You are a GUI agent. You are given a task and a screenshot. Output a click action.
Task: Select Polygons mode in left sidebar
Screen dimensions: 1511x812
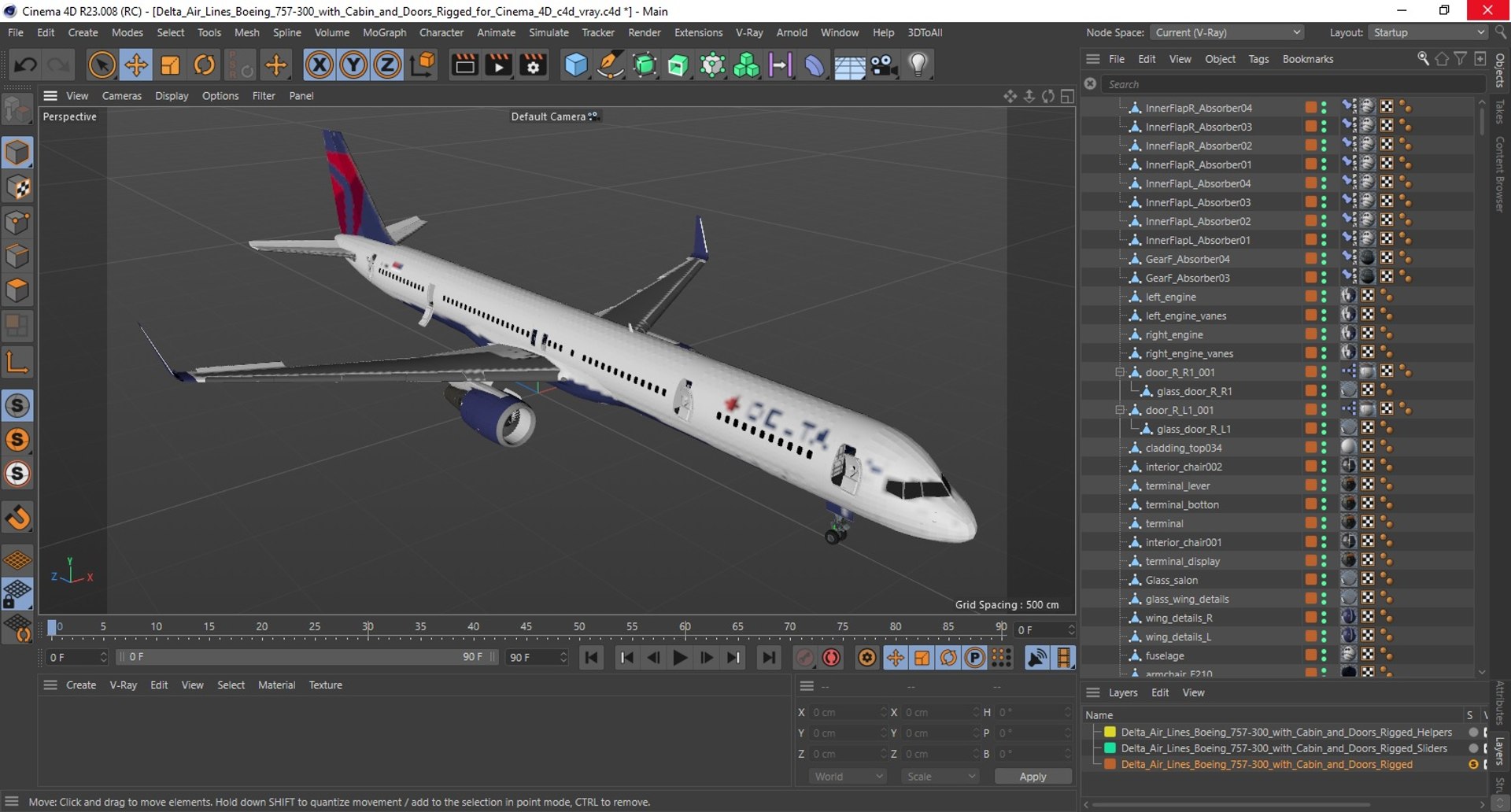tap(17, 290)
